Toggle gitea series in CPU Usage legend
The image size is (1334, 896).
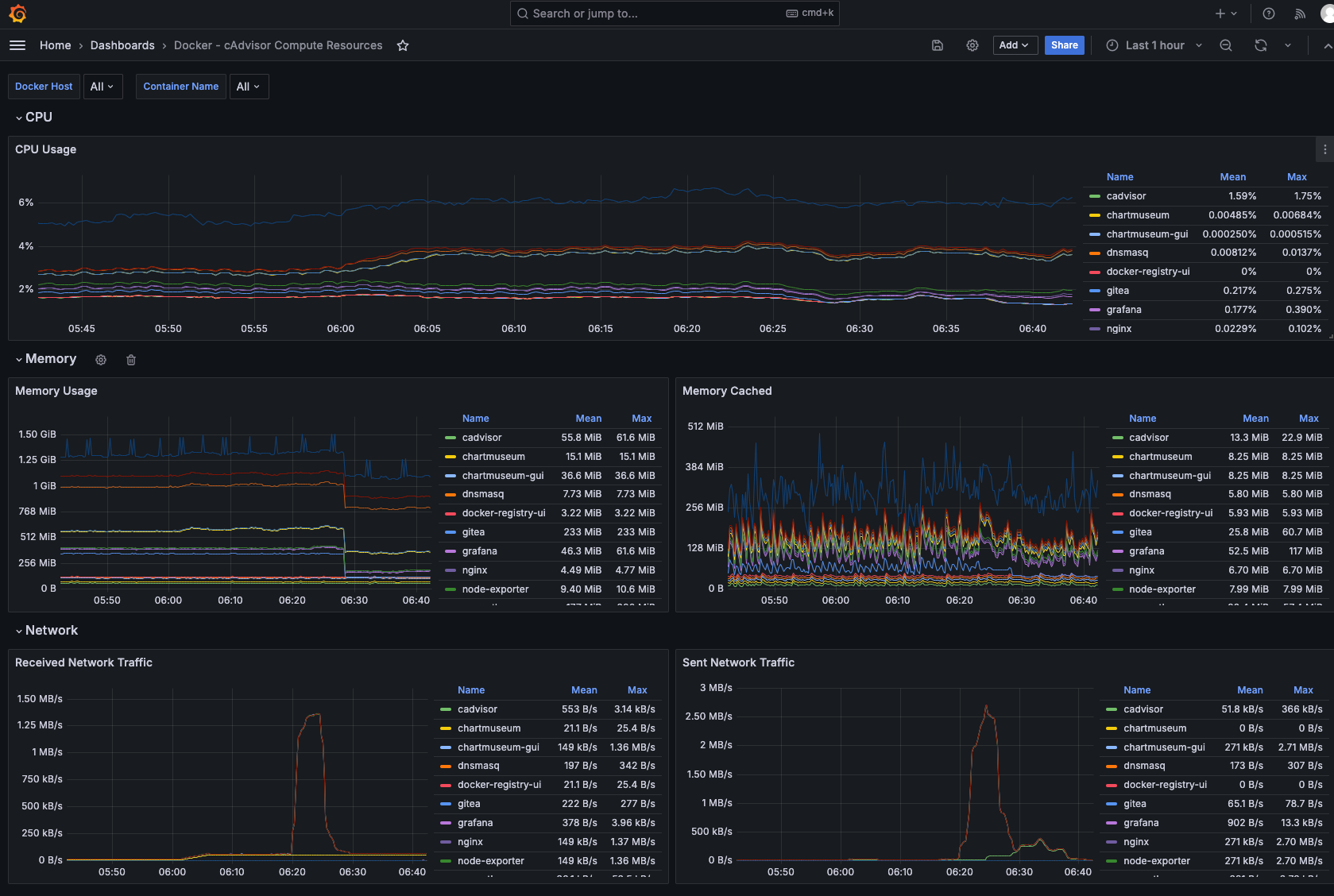point(1117,291)
